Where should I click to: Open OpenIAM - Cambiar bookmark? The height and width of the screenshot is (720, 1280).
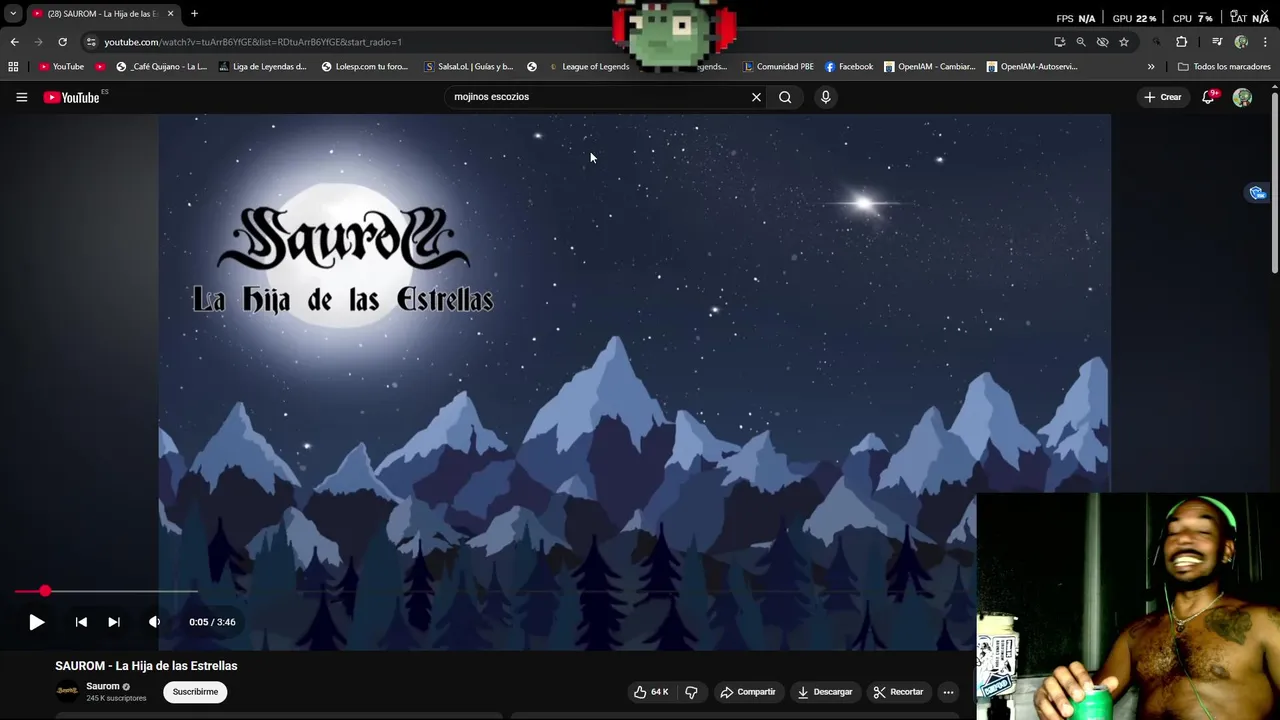tap(929, 67)
